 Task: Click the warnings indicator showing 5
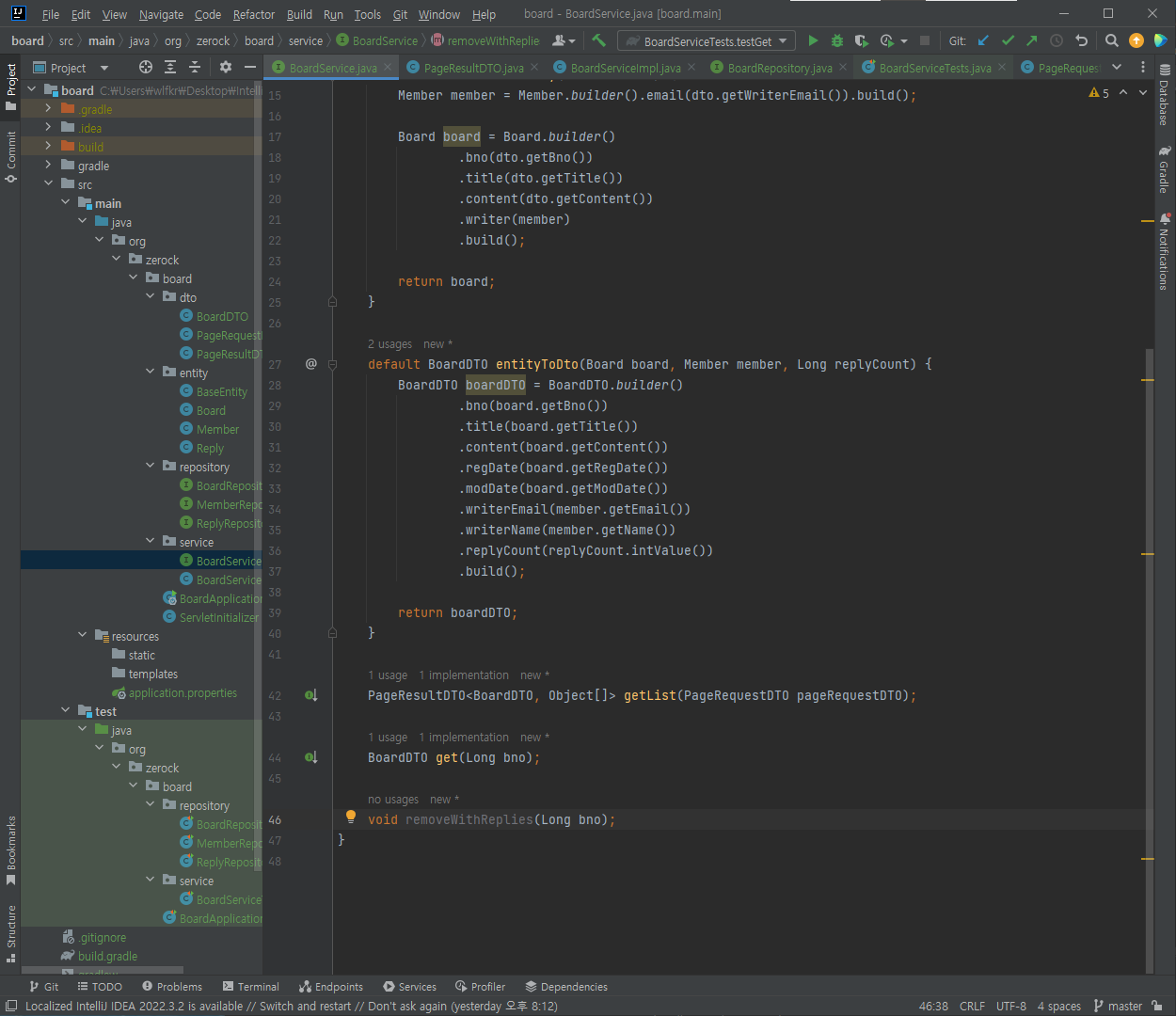[x=1099, y=93]
